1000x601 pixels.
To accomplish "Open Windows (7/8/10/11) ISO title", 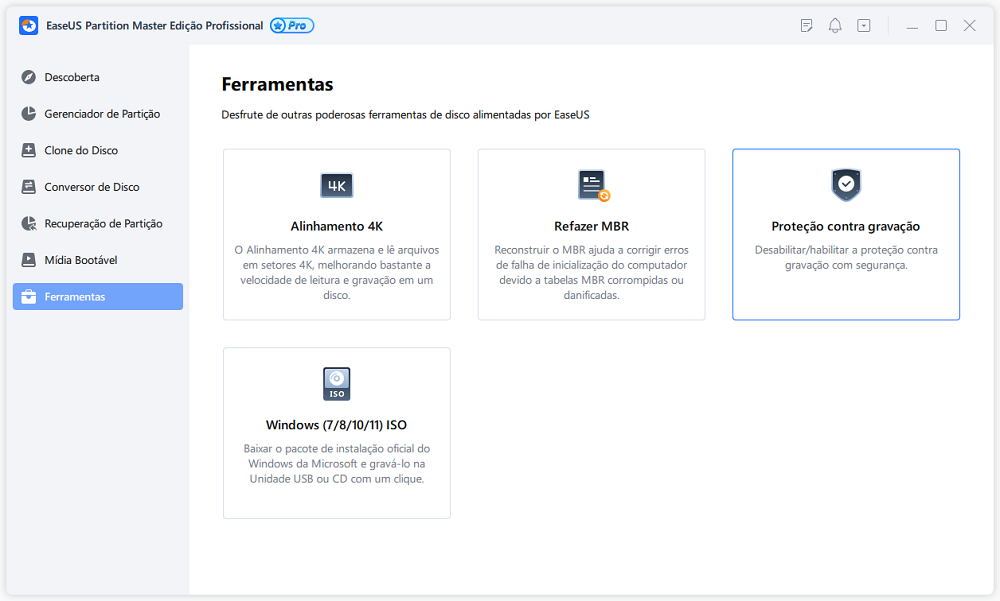I will coord(337,425).
